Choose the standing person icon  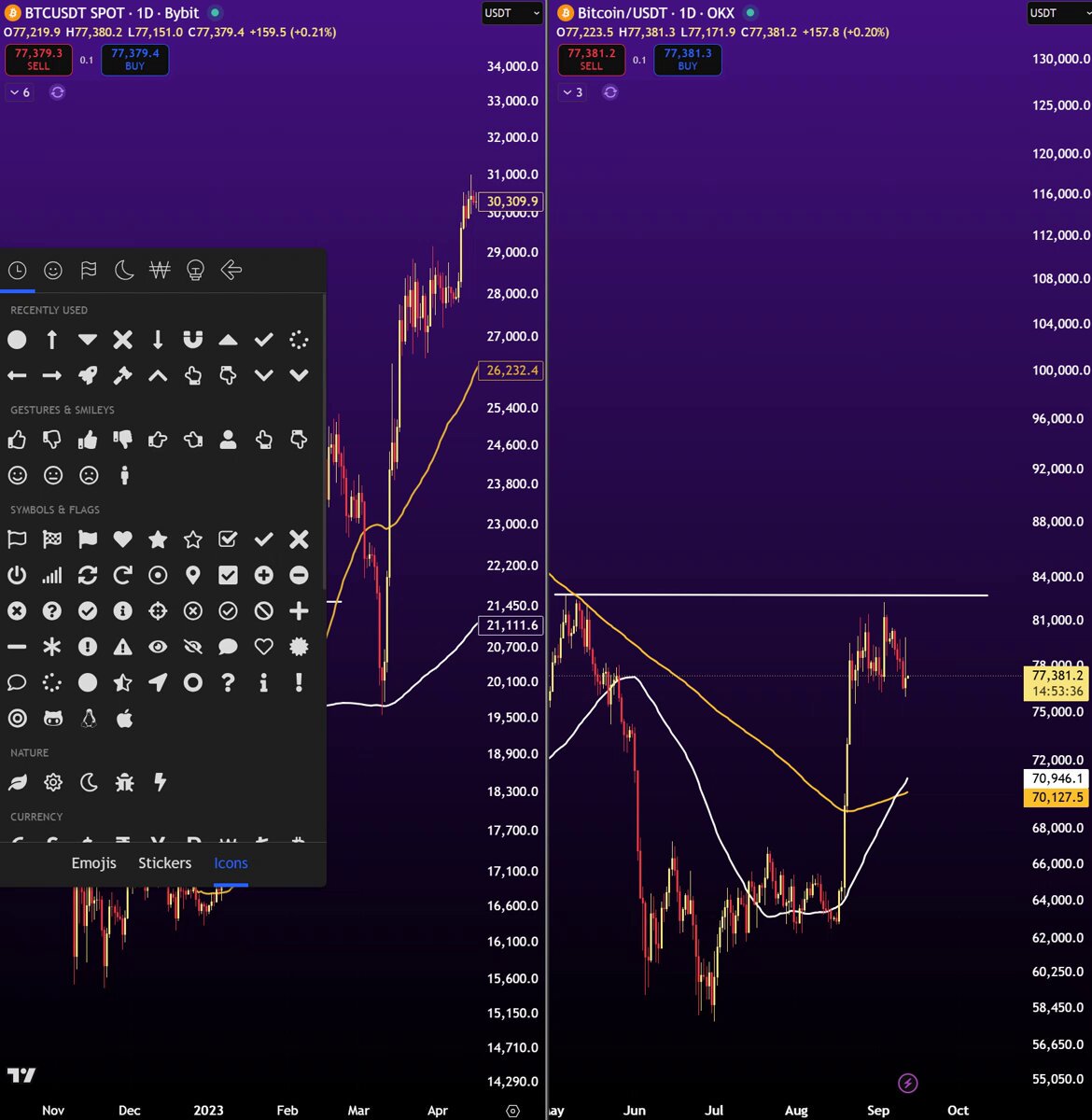(123, 475)
